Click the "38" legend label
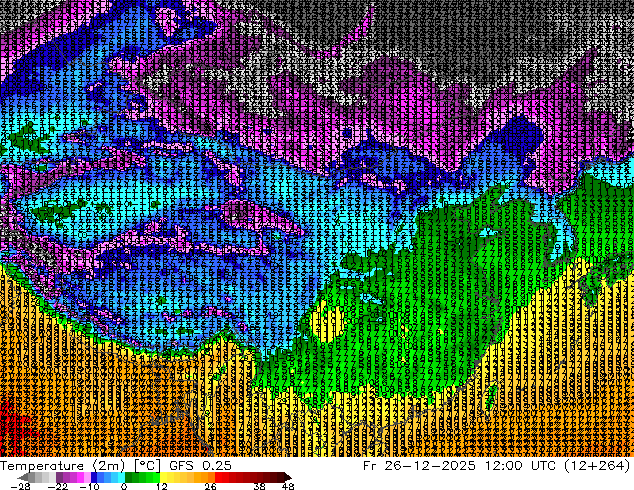Viewport: 634px width, 490px height. [260, 486]
